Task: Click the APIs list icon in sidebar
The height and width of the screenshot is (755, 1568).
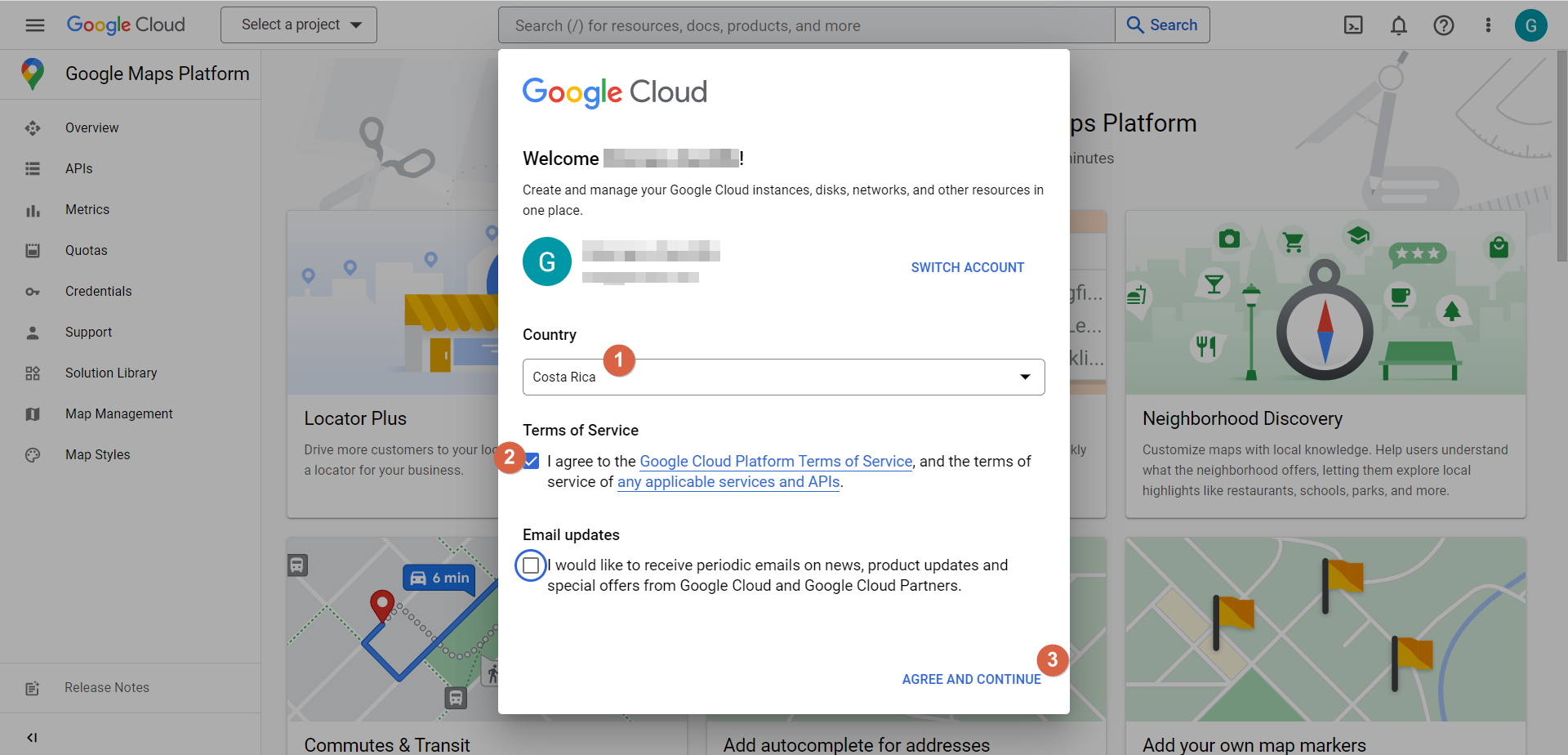Action: [33, 169]
